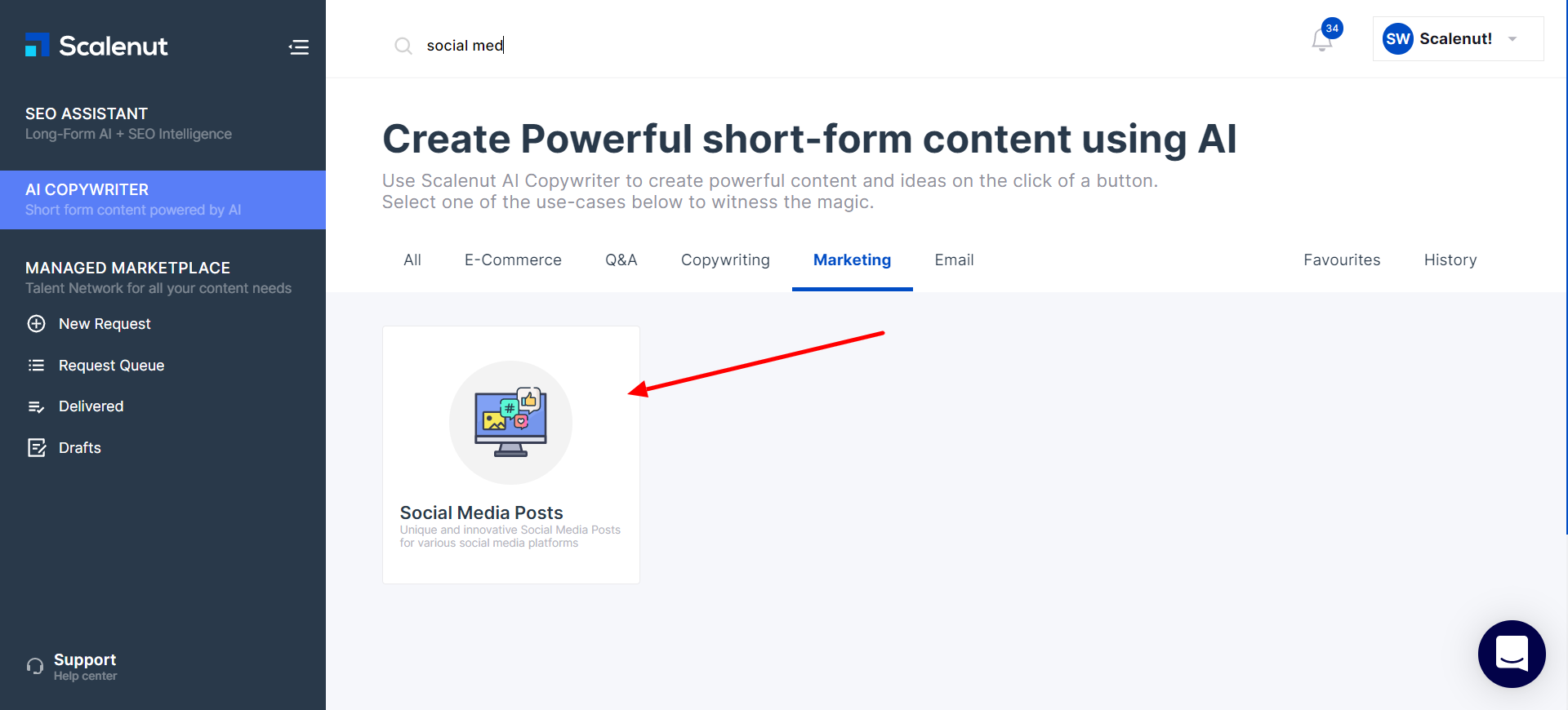
Task: Select the Email tab
Action: [x=954, y=260]
